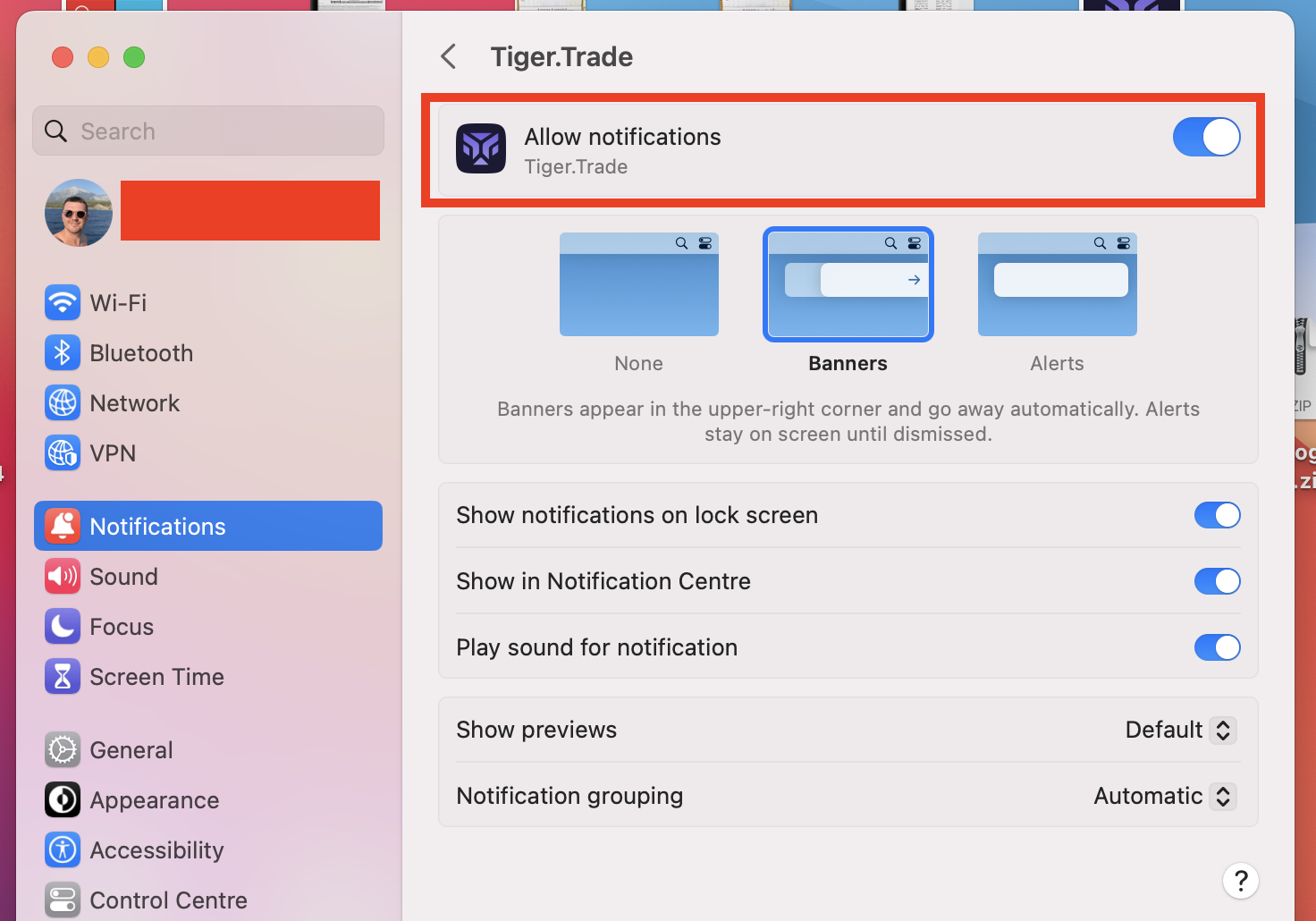
Task: Open Screen Time hourglass icon
Action: pyautogui.click(x=63, y=677)
